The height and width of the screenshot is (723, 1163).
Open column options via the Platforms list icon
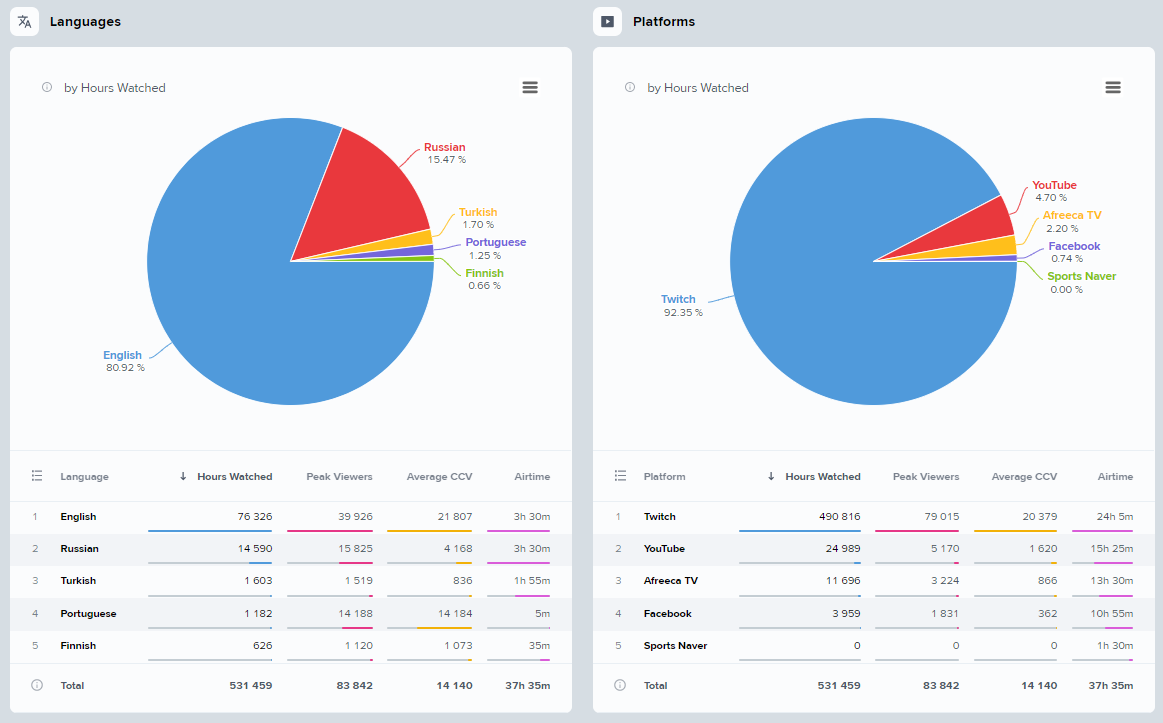[620, 476]
